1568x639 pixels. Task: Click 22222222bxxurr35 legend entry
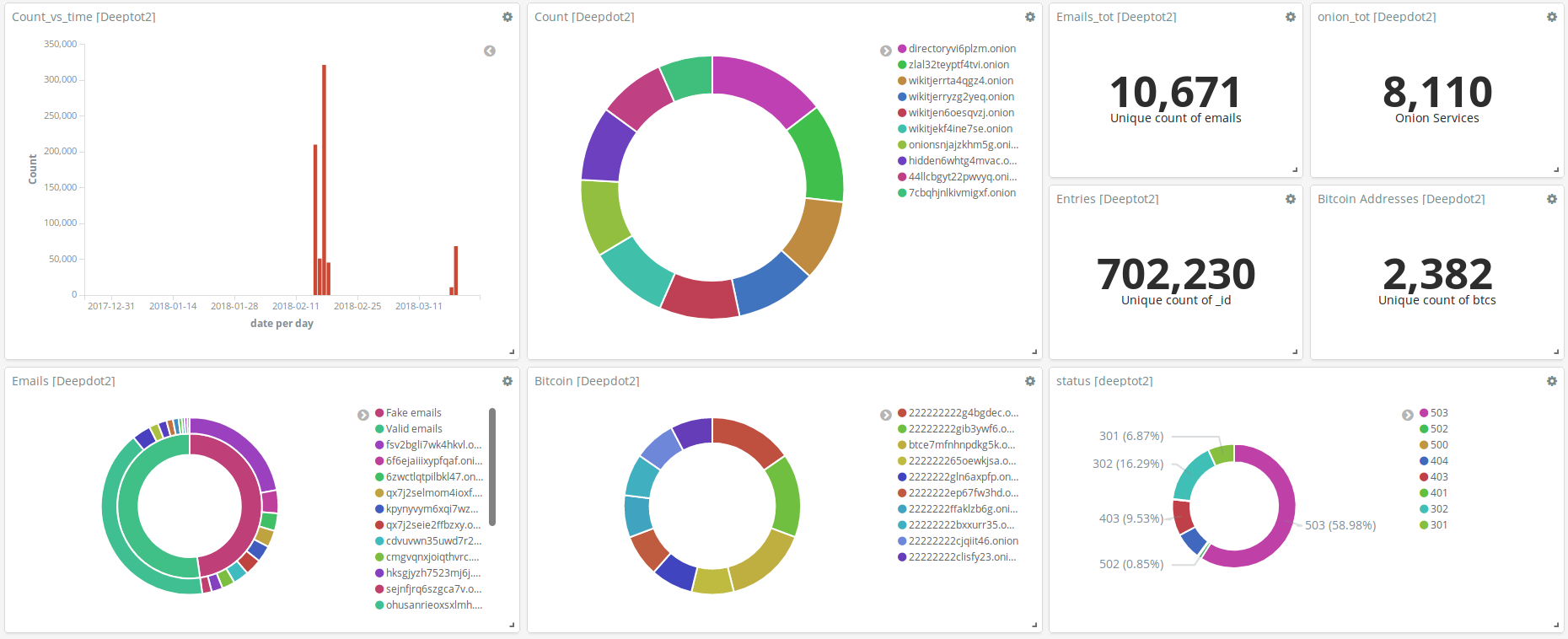click(956, 525)
